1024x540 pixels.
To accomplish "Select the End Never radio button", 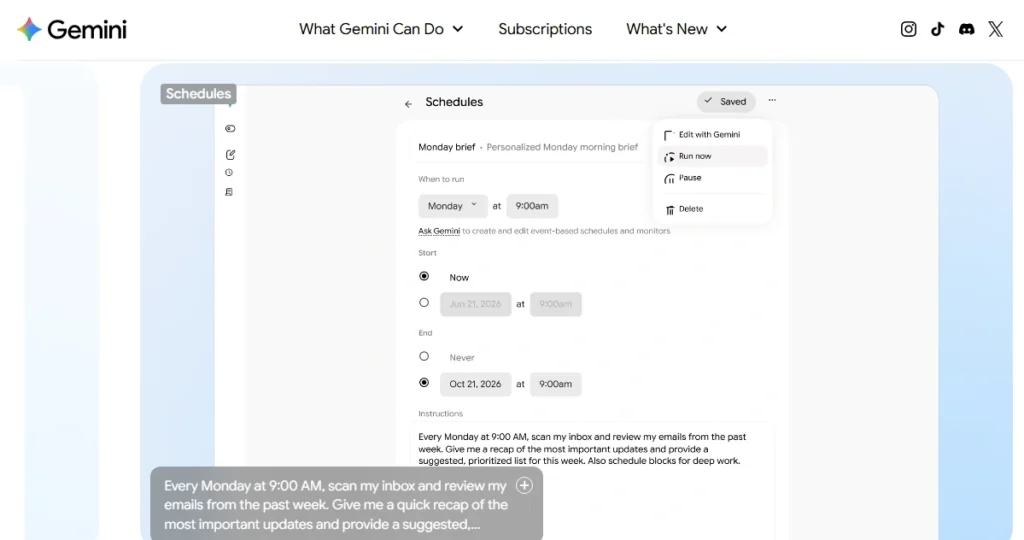I will pyautogui.click(x=424, y=357).
